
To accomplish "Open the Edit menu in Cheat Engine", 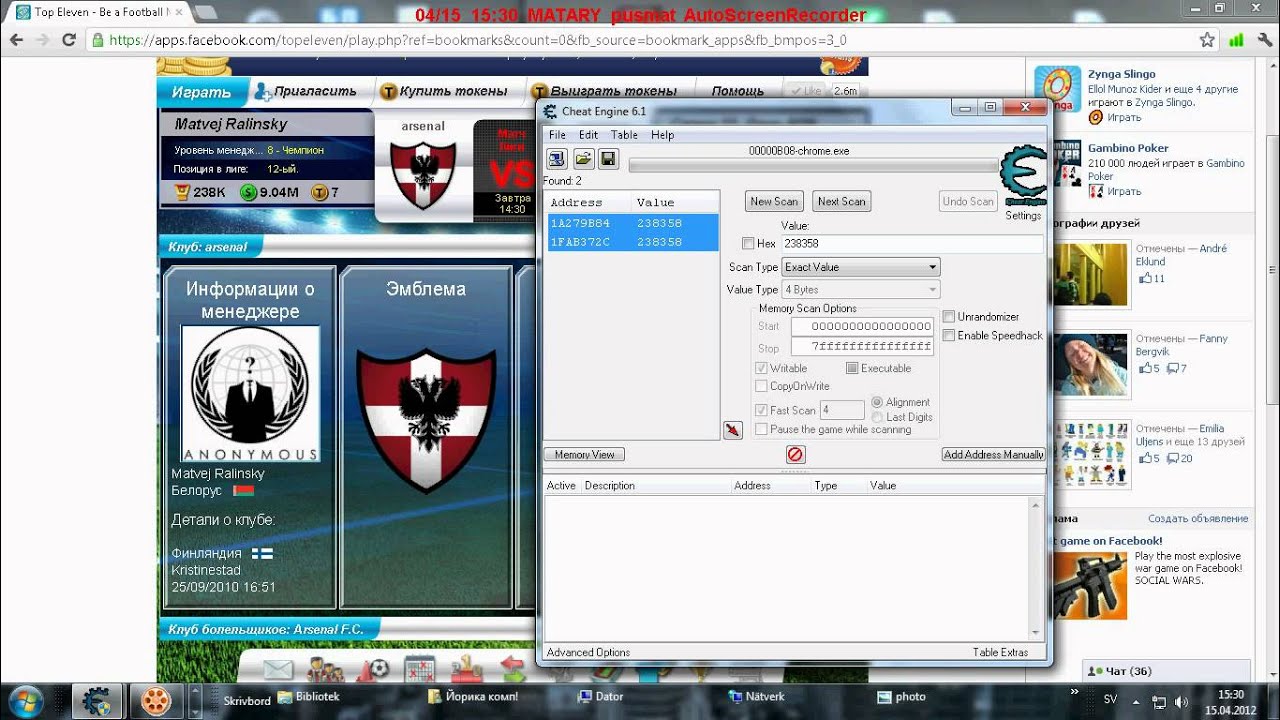I will coord(588,135).
